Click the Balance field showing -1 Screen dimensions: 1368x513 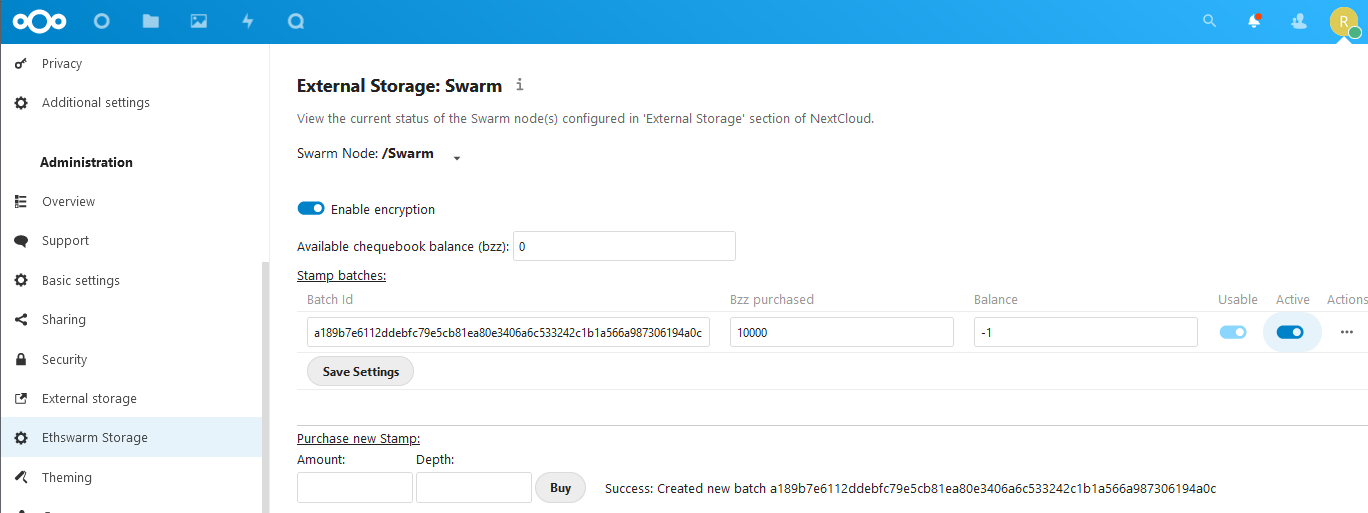[x=1086, y=332]
